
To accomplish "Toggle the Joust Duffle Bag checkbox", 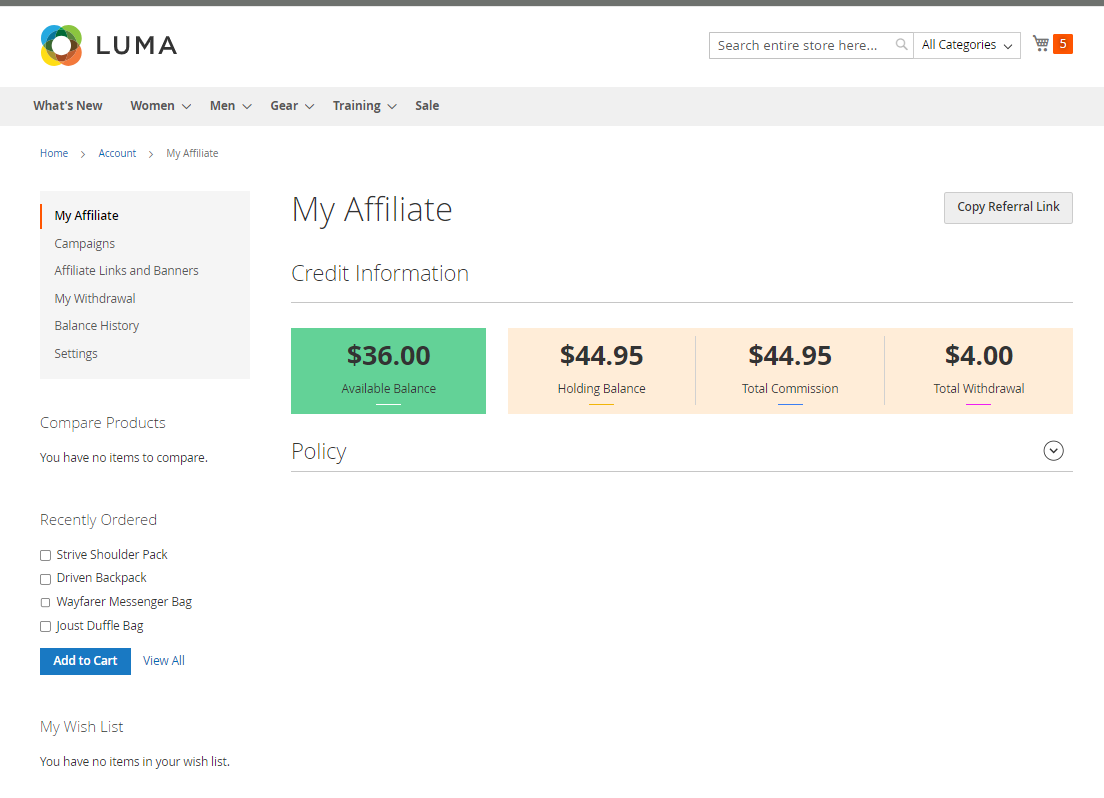I will (x=45, y=627).
